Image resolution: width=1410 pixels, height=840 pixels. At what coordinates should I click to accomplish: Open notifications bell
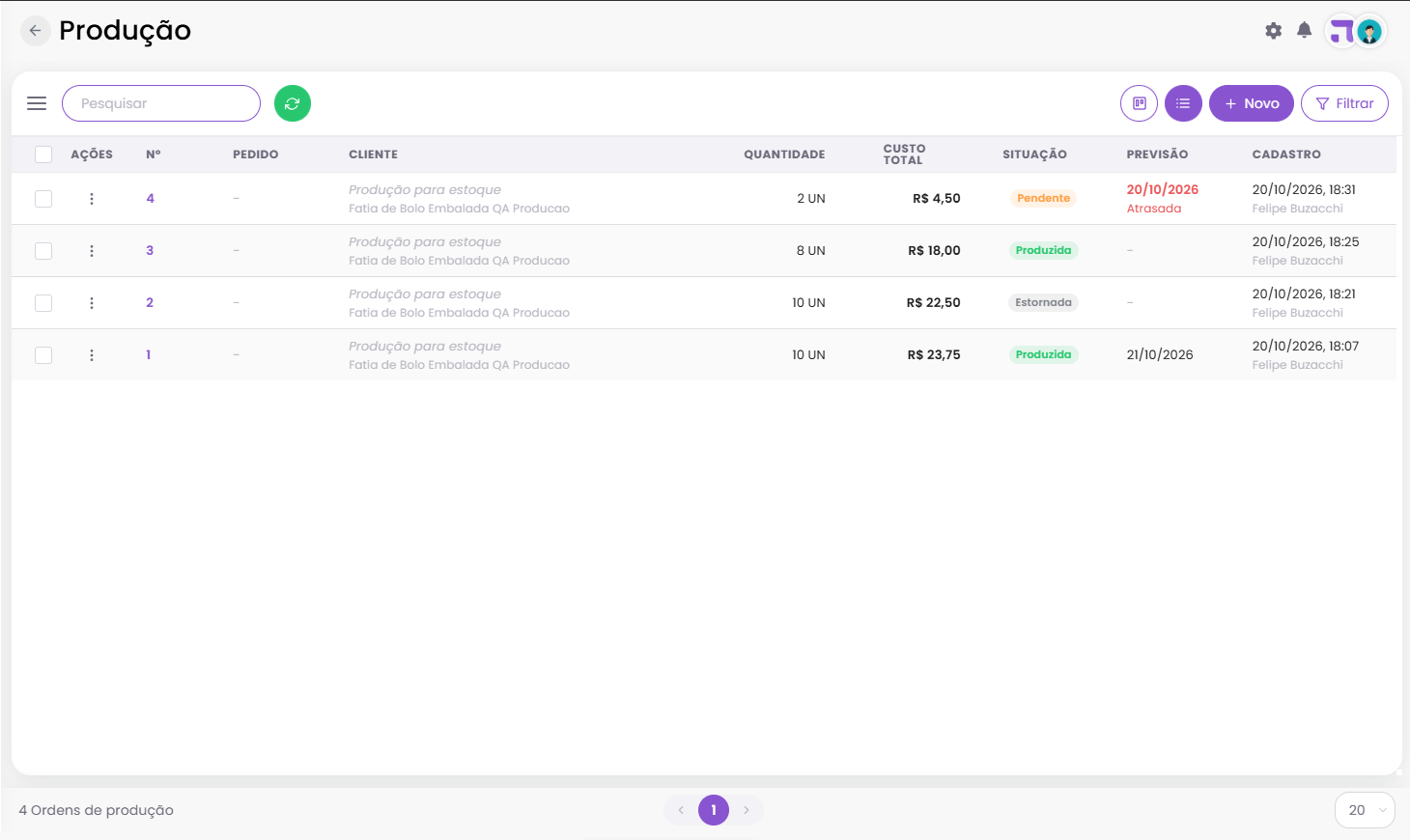coord(1305,31)
